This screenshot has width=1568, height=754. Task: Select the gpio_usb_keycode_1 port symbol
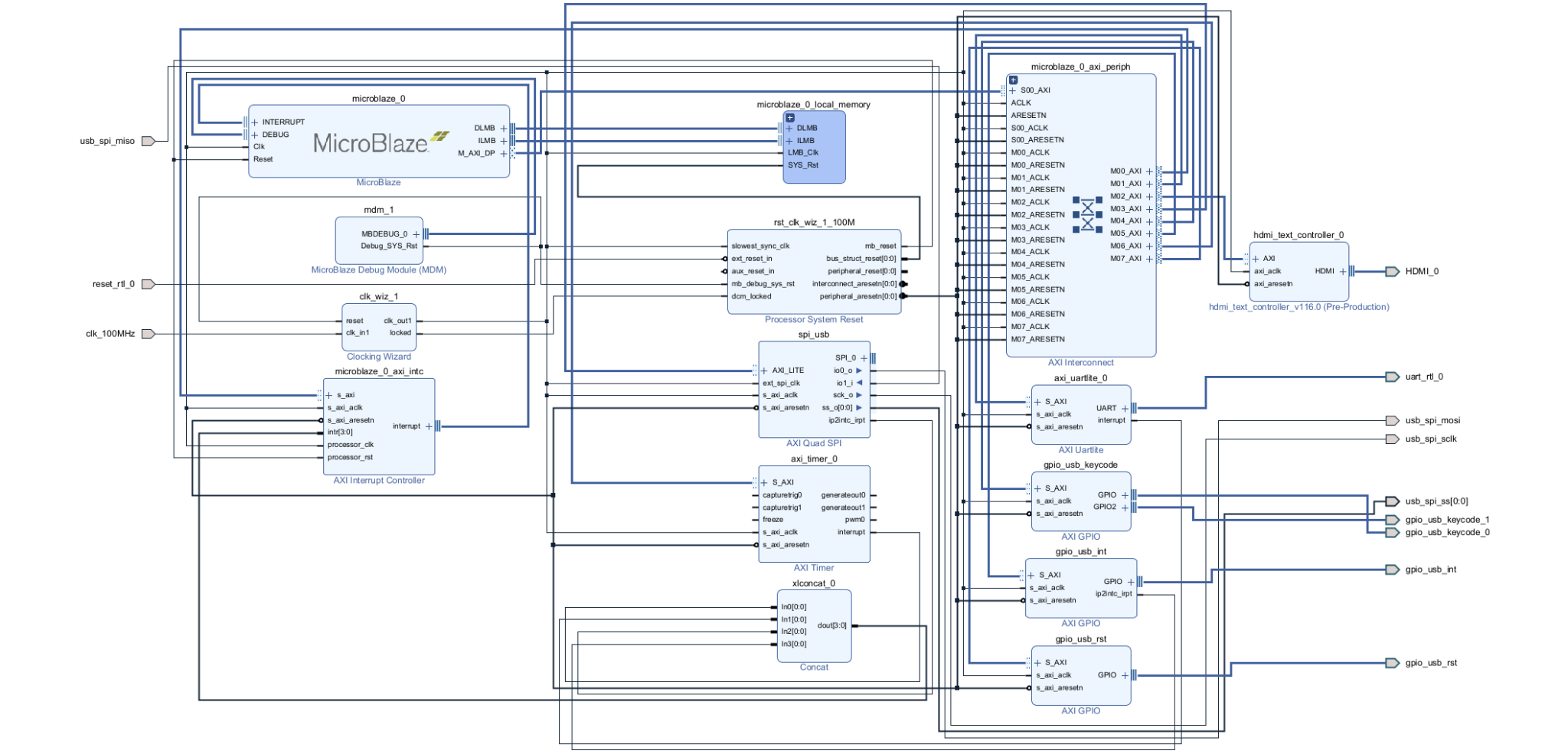pos(1393,520)
